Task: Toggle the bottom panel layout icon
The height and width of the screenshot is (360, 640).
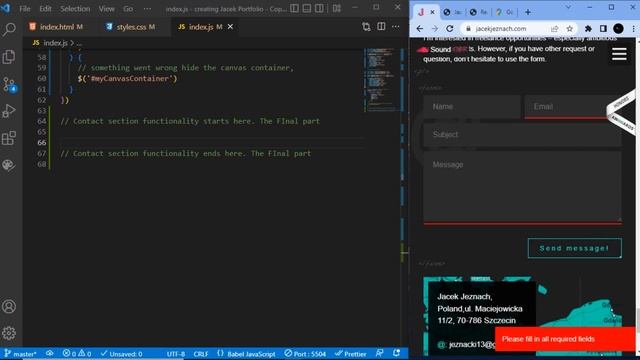Action: (x=307, y=8)
